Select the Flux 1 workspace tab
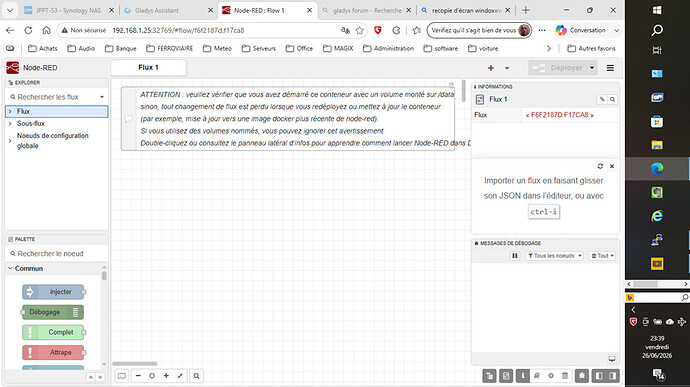Image resolution: width=690 pixels, height=387 pixels. [148, 67]
